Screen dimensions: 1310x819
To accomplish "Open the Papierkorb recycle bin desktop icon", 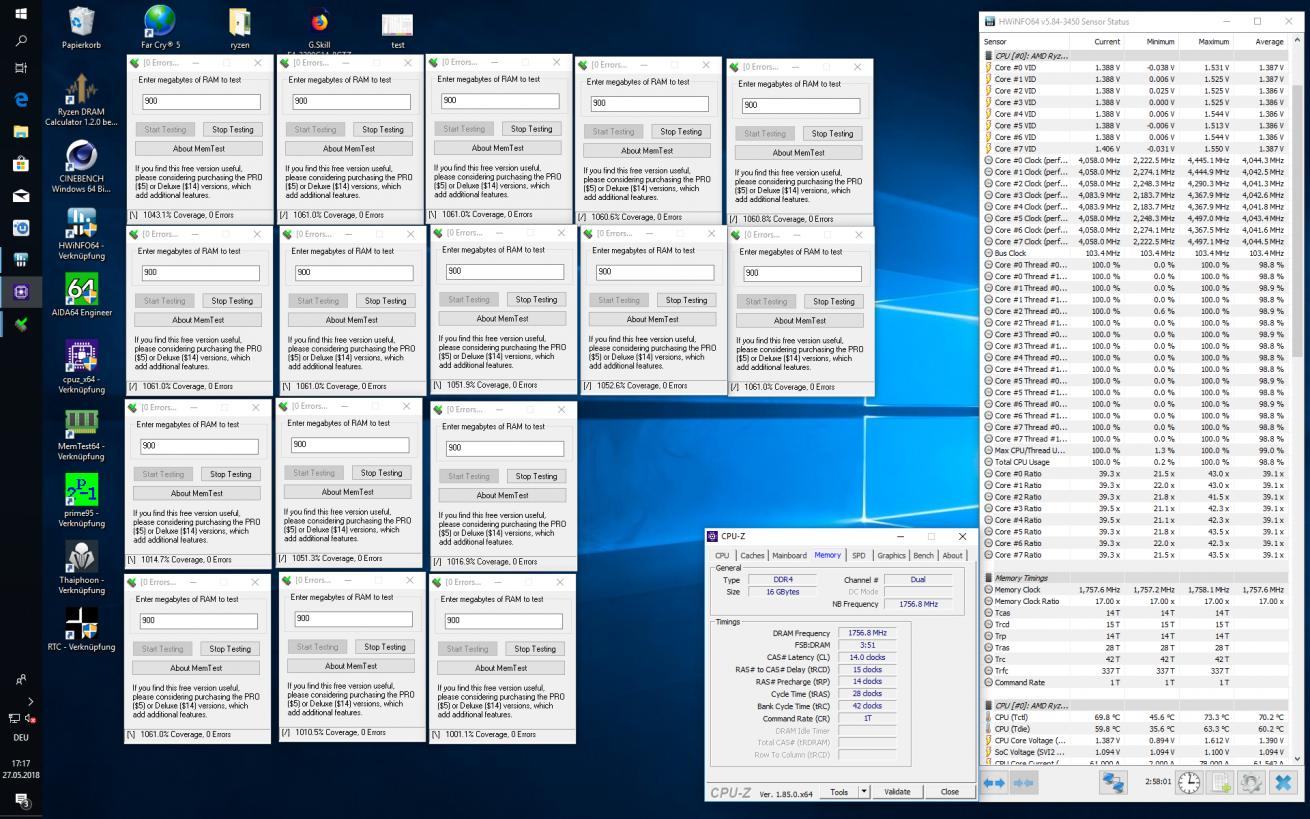I will pyautogui.click(x=81, y=27).
